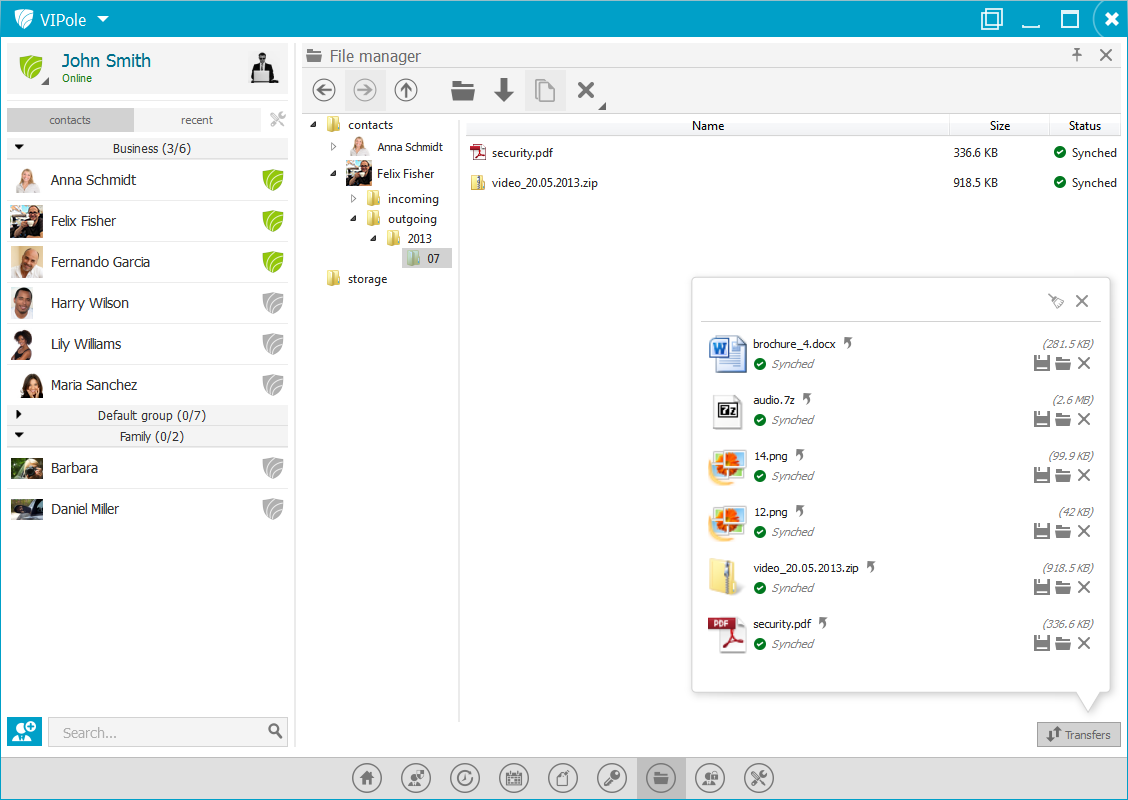This screenshot has width=1128, height=800.
Task: Pin the File manager panel
Action: pyautogui.click(x=1077, y=56)
